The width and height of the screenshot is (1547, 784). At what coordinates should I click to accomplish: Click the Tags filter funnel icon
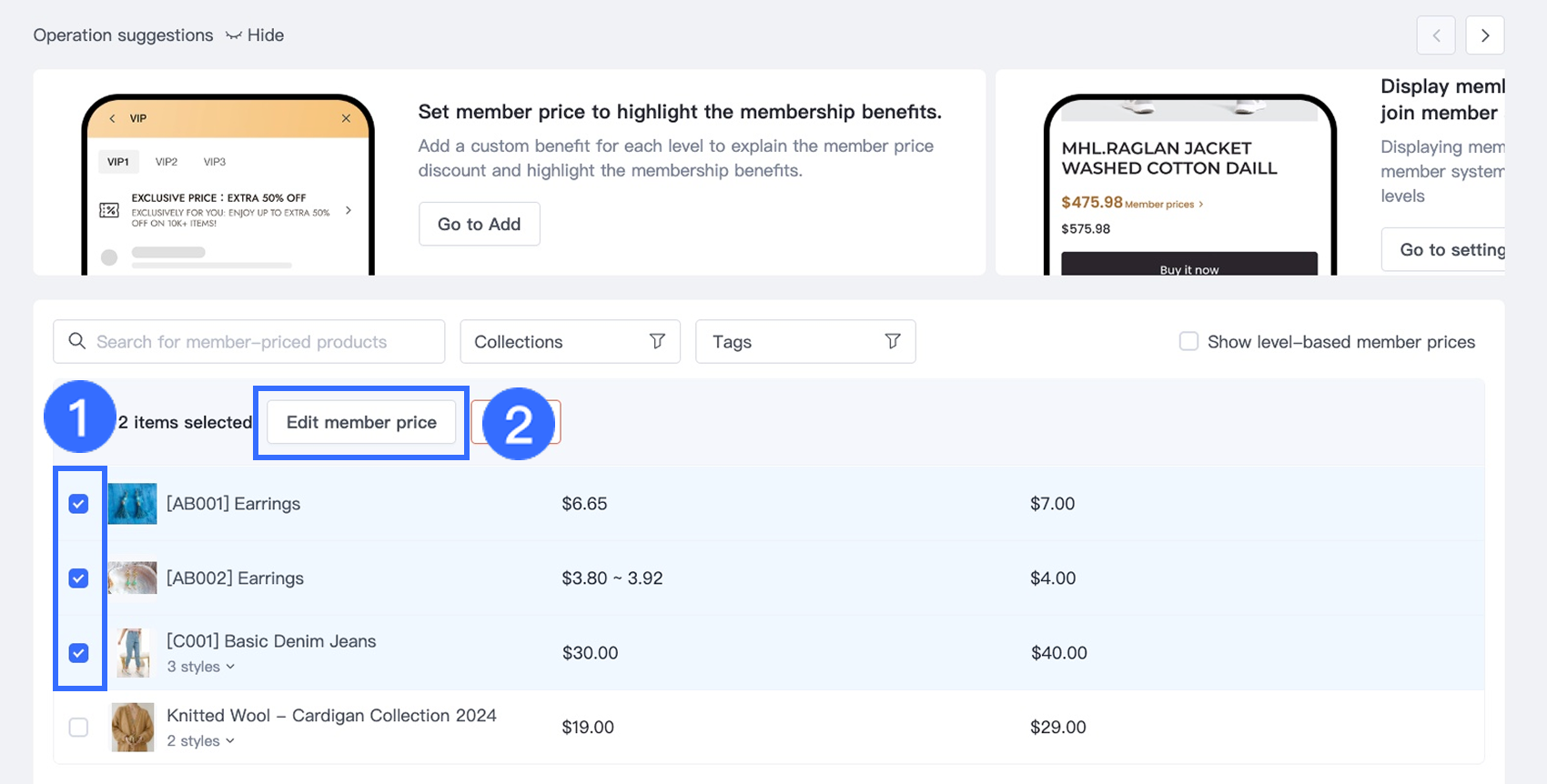tap(893, 341)
